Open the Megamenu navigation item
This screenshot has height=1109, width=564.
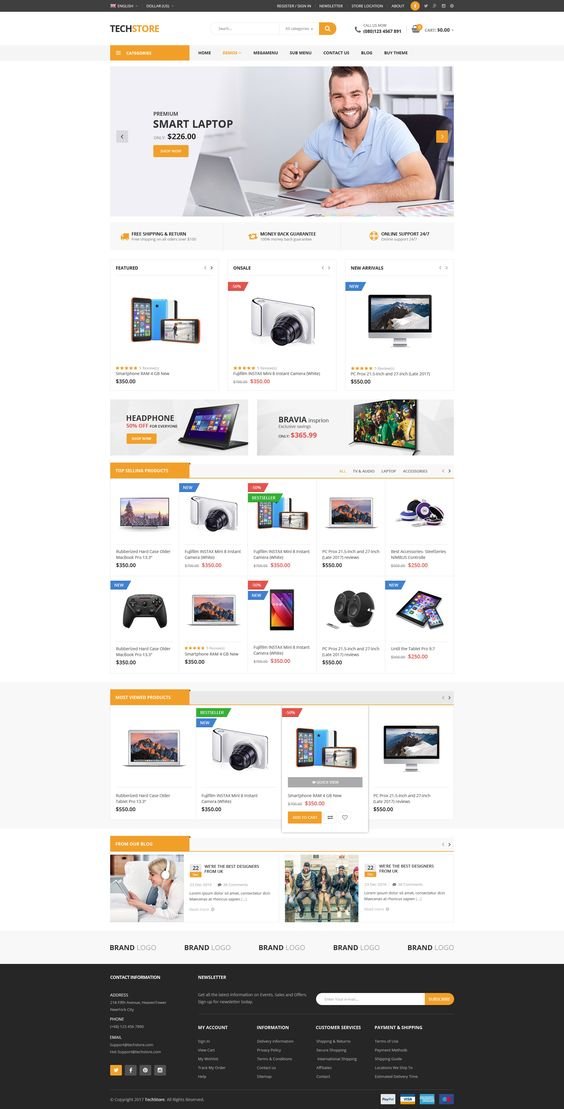click(265, 53)
